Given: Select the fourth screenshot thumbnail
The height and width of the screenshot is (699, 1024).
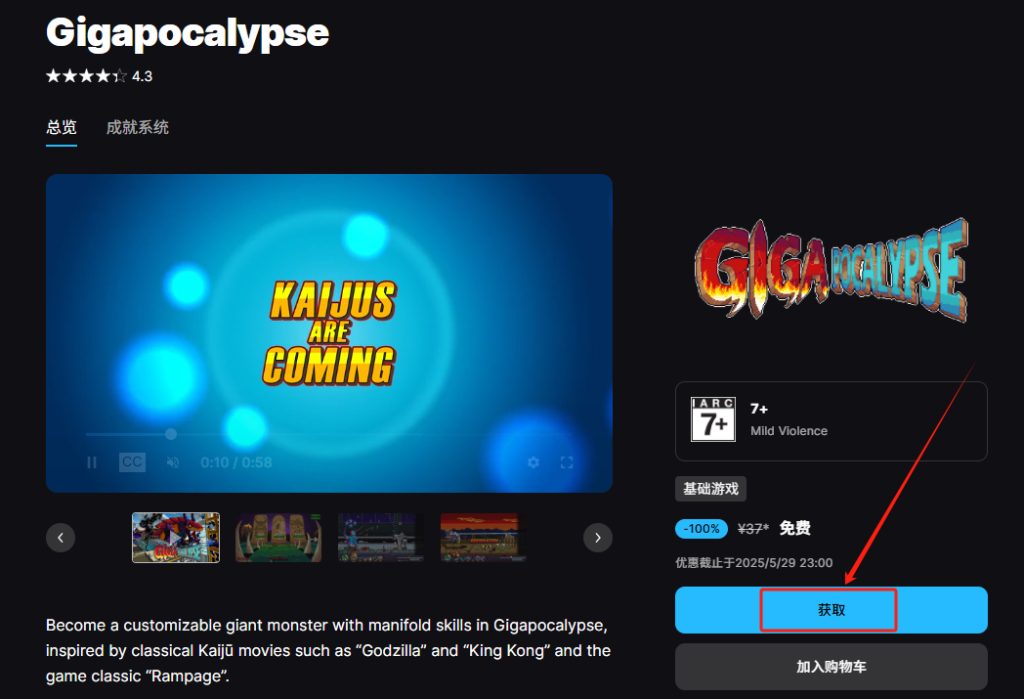Looking at the screenshot, I should point(483,538).
